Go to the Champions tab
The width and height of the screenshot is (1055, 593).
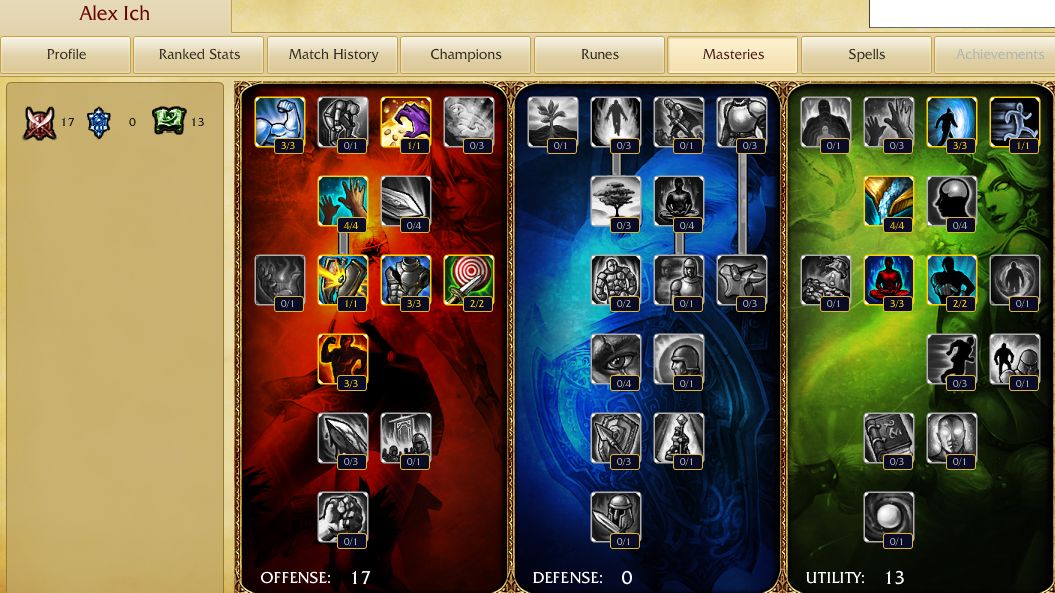(466, 55)
